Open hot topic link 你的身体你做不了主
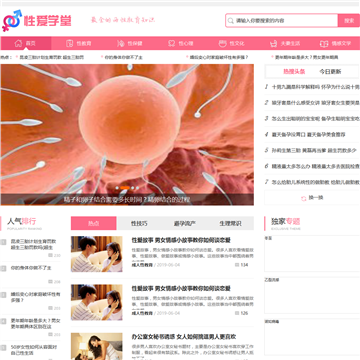The image size is (360, 360). coord(123,57)
